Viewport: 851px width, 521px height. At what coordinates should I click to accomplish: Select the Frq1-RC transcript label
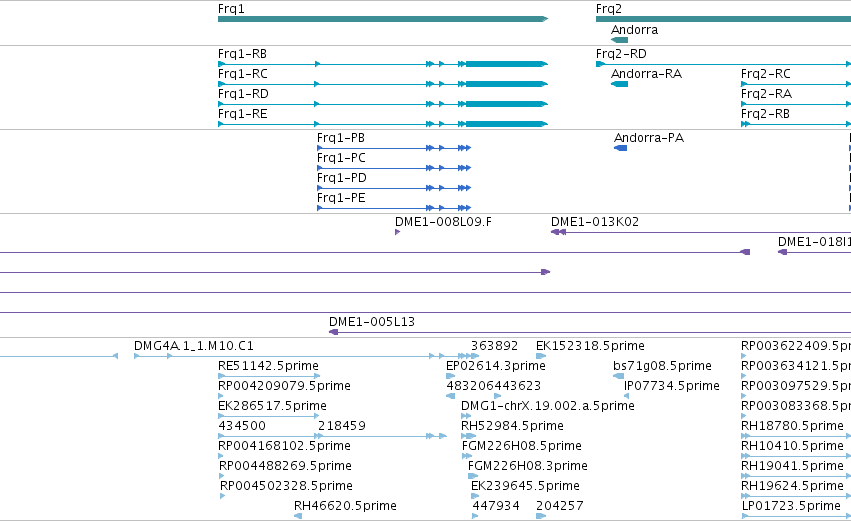coord(243,74)
